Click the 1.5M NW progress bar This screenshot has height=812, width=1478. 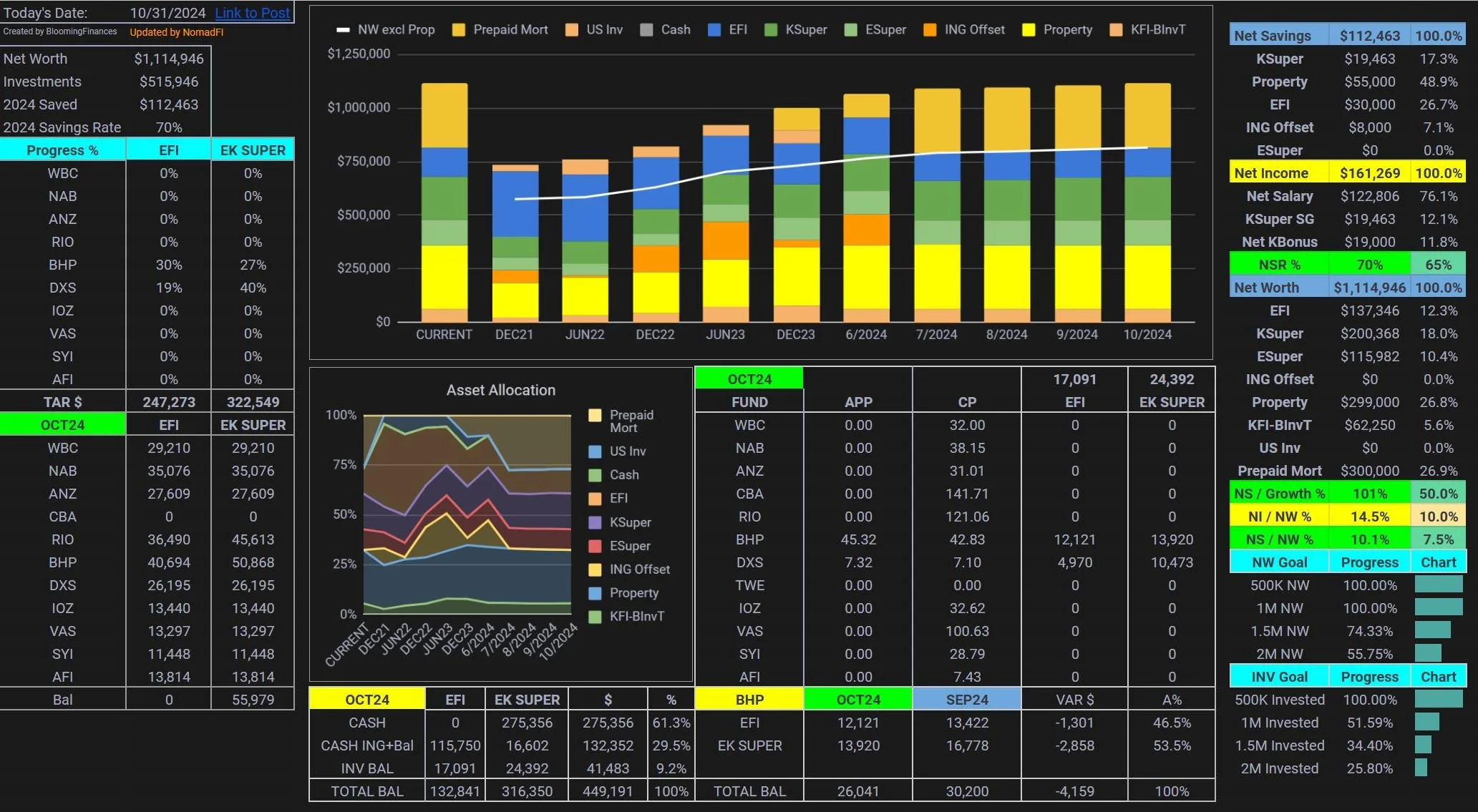click(x=1433, y=630)
